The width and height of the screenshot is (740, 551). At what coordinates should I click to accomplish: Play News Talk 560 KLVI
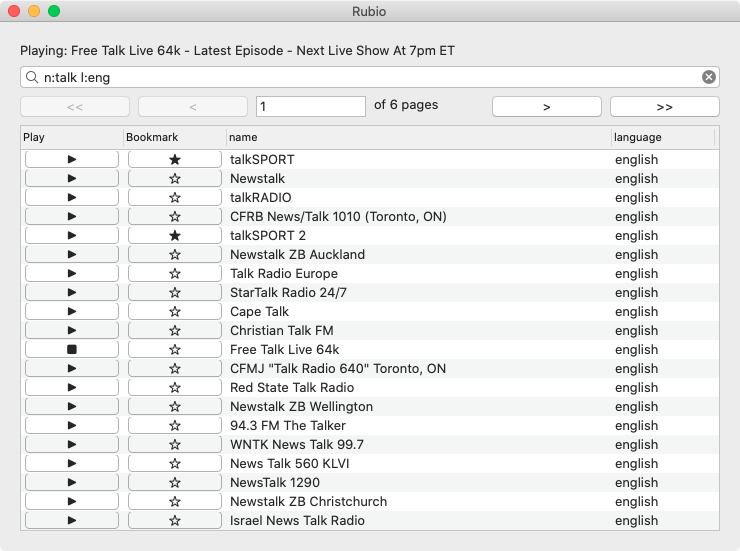point(72,463)
